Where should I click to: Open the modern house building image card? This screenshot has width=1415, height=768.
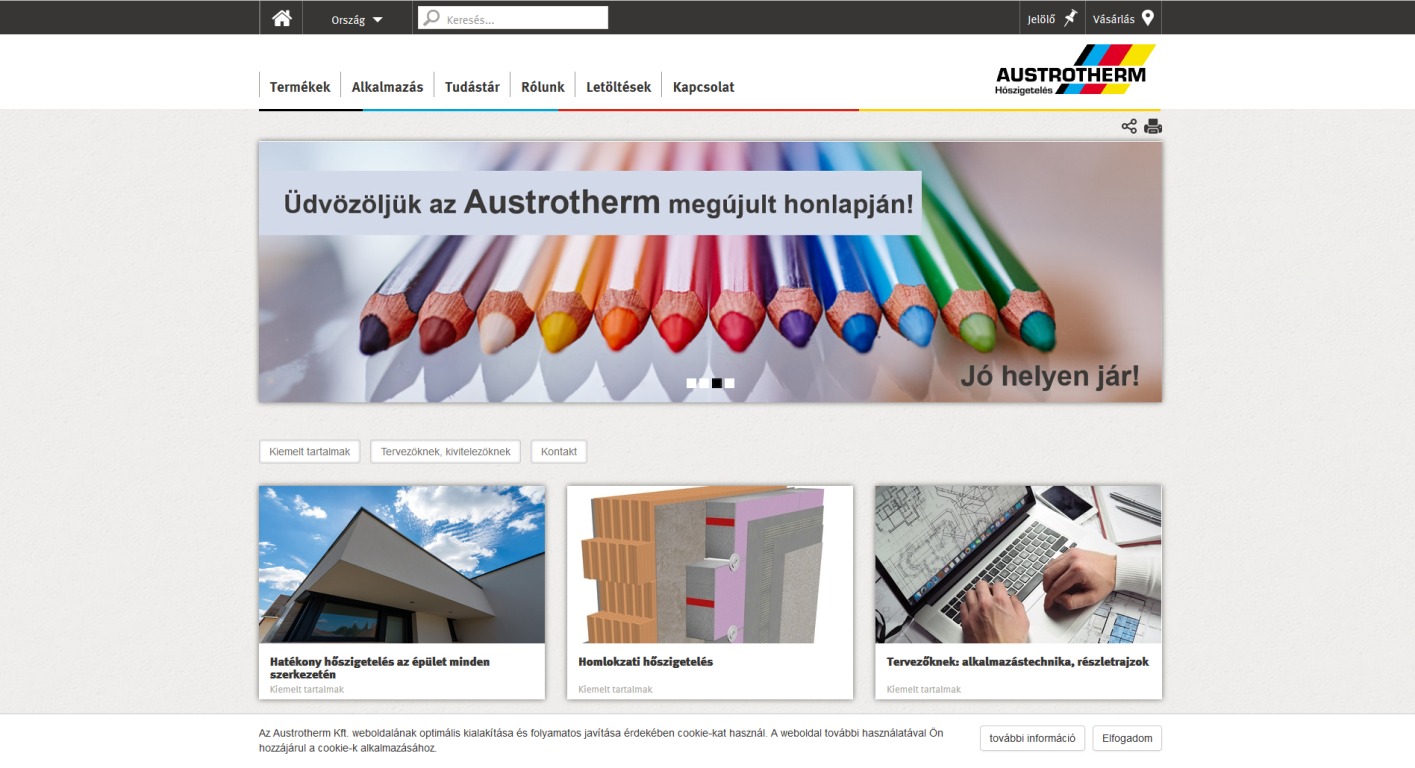pos(402,564)
